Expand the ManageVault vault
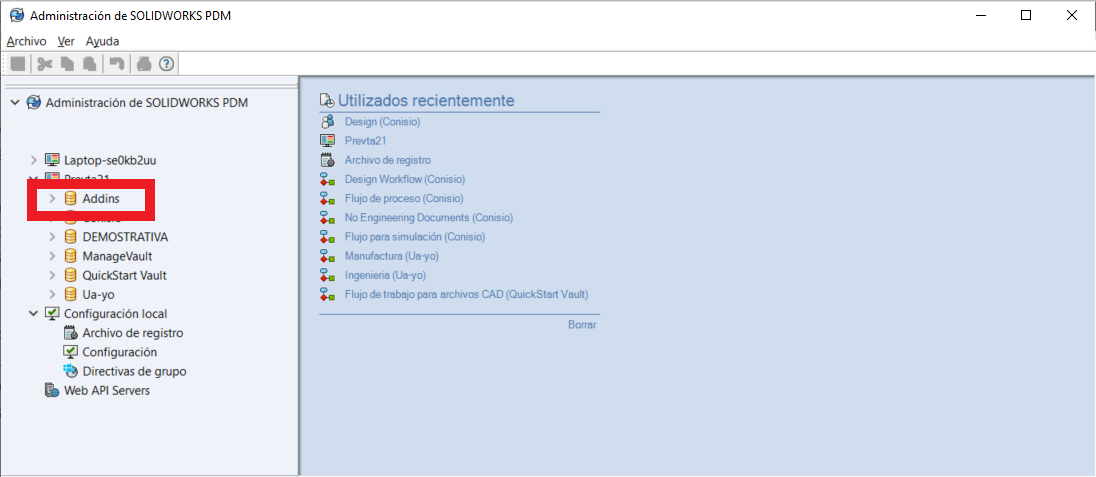Viewport: 1096px width, 477px height. click(52, 256)
